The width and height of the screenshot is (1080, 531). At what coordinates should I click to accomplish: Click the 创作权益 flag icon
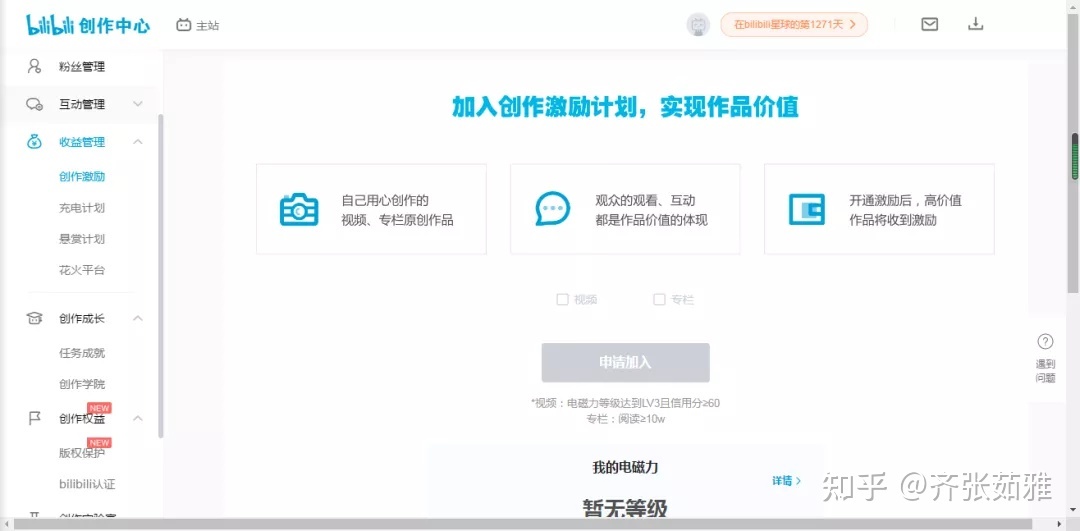pyautogui.click(x=35, y=418)
